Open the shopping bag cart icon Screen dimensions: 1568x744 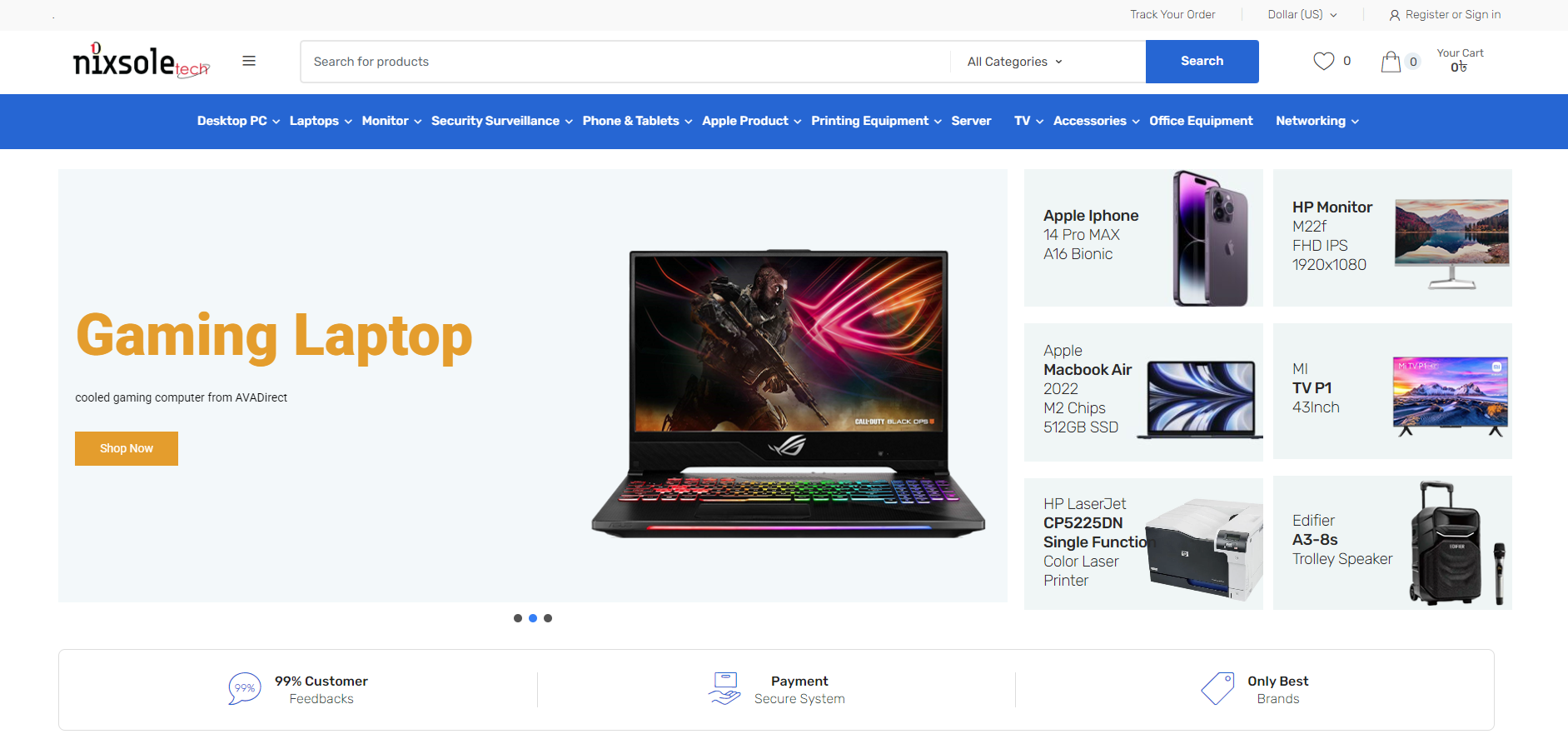click(1391, 62)
